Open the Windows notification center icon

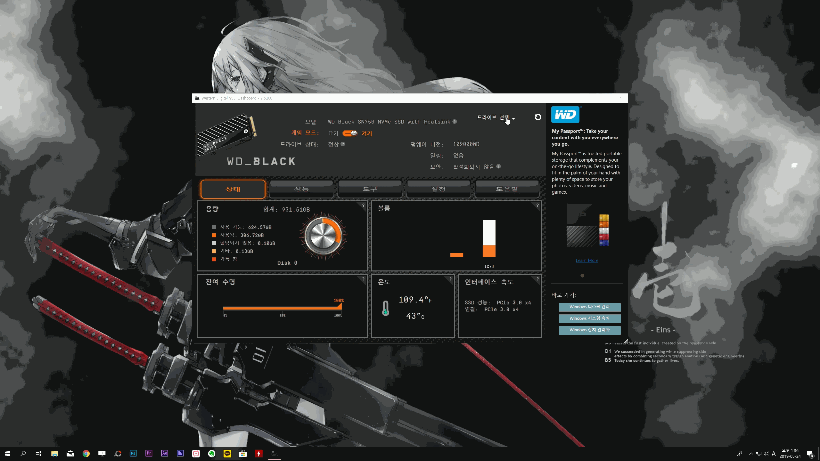[810, 454]
